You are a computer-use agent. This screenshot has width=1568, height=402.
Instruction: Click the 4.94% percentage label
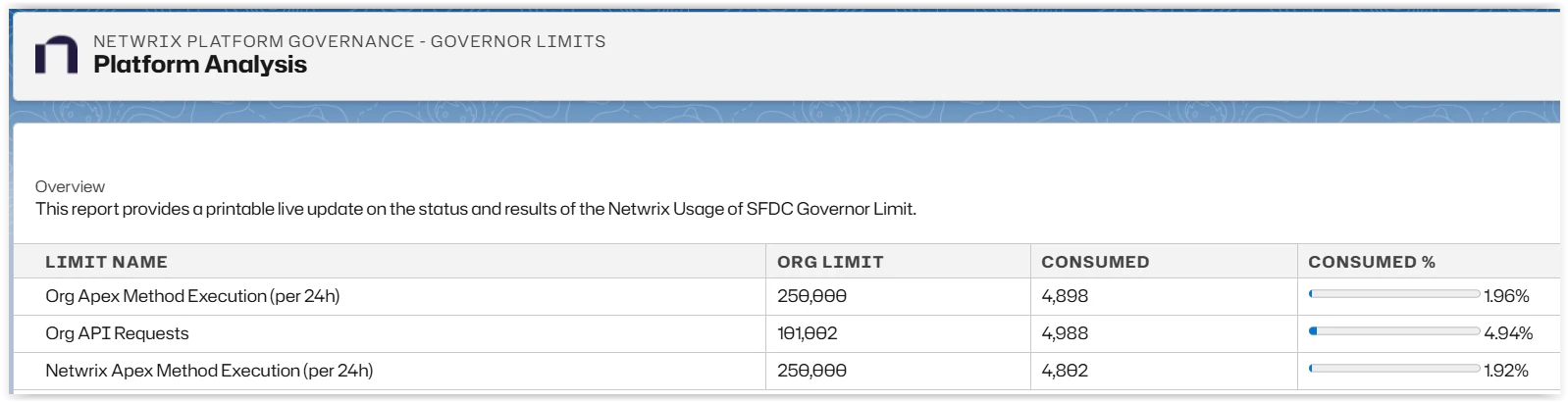pyautogui.click(x=1508, y=333)
